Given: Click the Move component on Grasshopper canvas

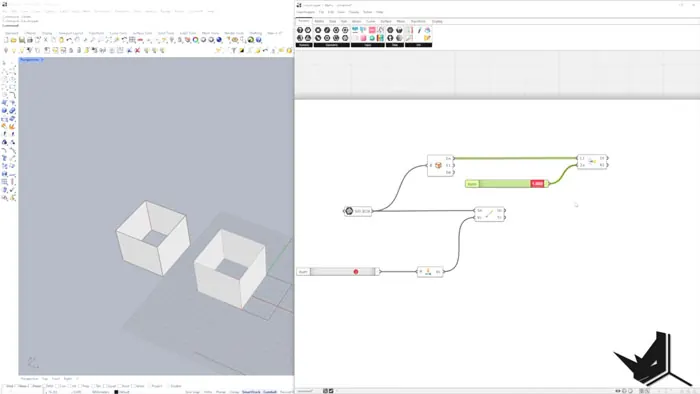Looking at the screenshot, I should (489, 214).
